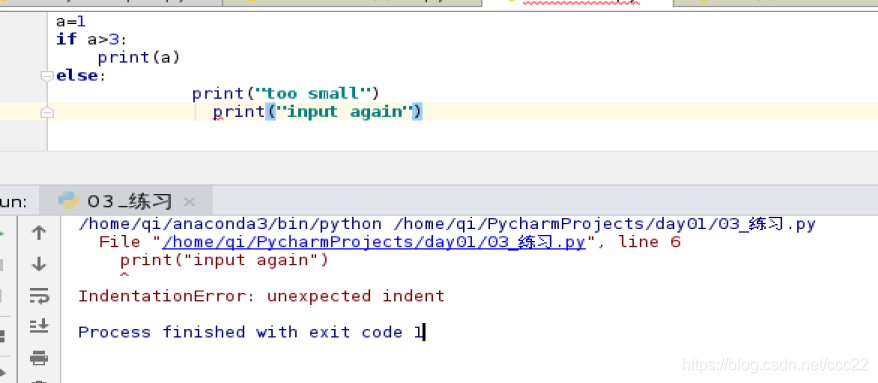
Task: Click the Python icon on run tab
Action: (68, 200)
